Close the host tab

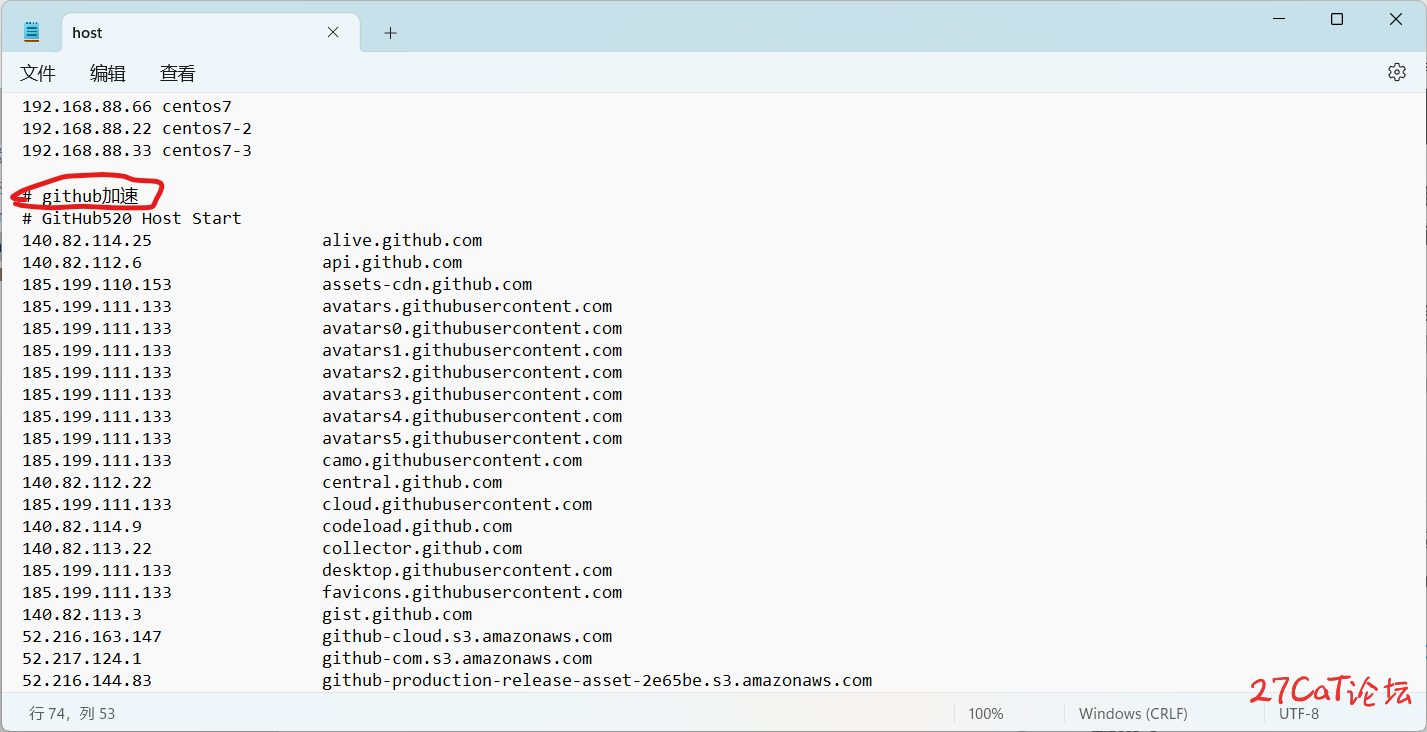[333, 32]
